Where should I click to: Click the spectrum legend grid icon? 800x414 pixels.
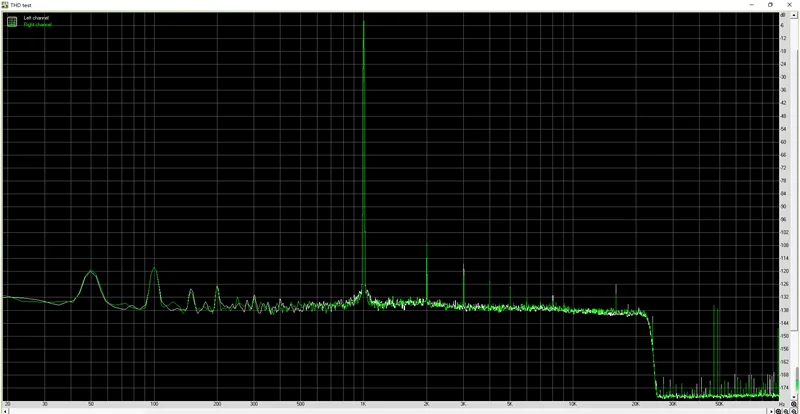click(12, 21)
